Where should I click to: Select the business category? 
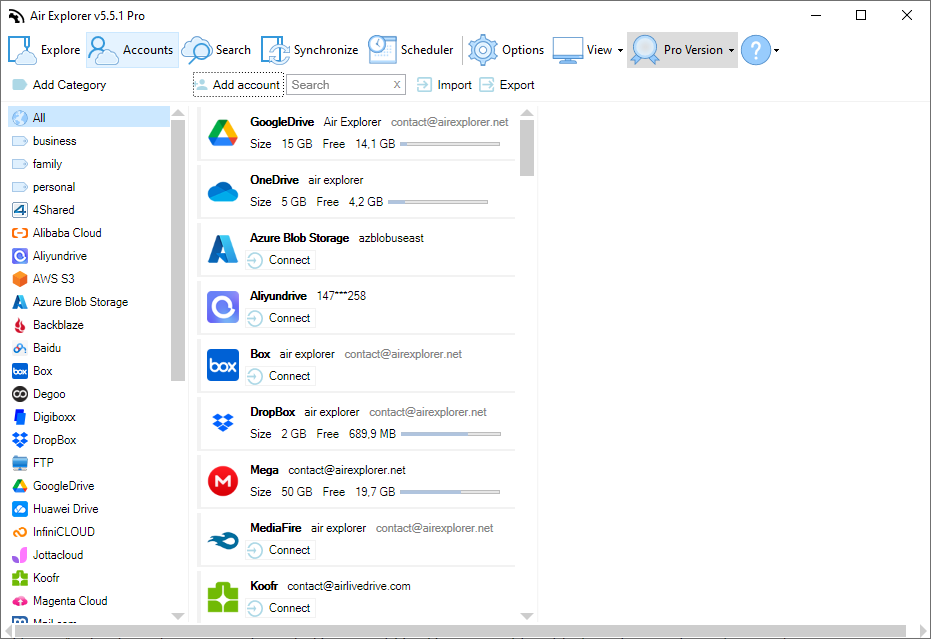[x=89, y=141]
